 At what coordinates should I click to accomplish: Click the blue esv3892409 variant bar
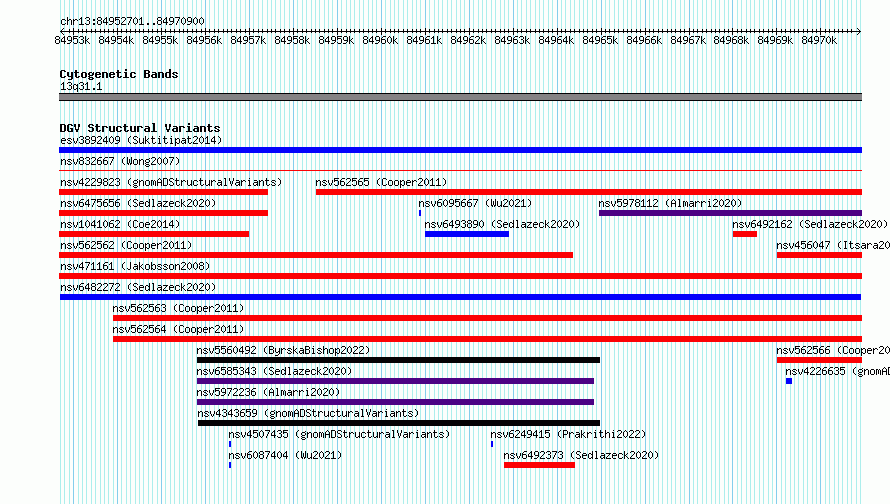[x=460, y=150]
